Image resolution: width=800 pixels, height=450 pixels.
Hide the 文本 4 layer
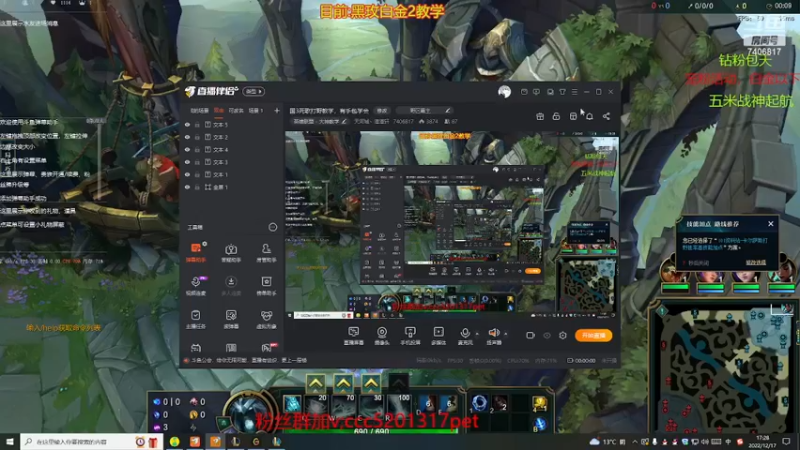click(x=187, y=150)
